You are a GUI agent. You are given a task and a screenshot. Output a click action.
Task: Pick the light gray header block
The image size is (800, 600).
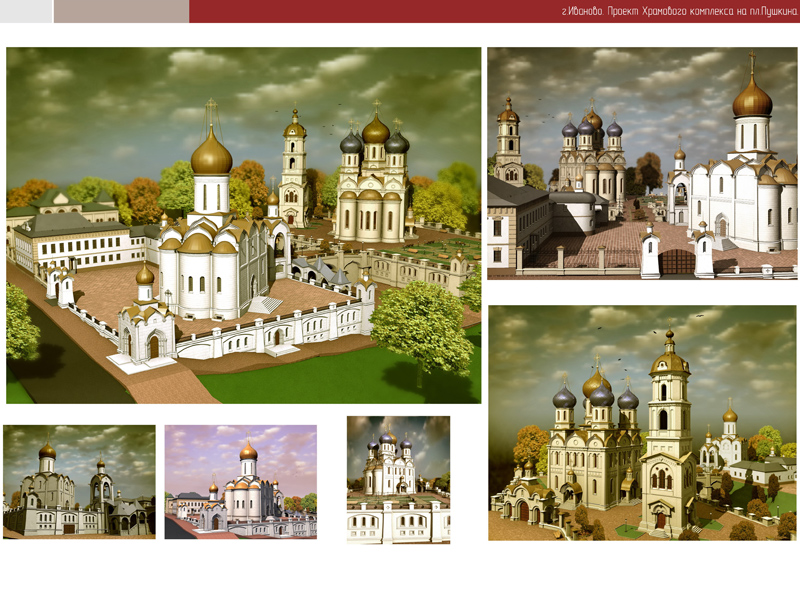click(25, 11)
